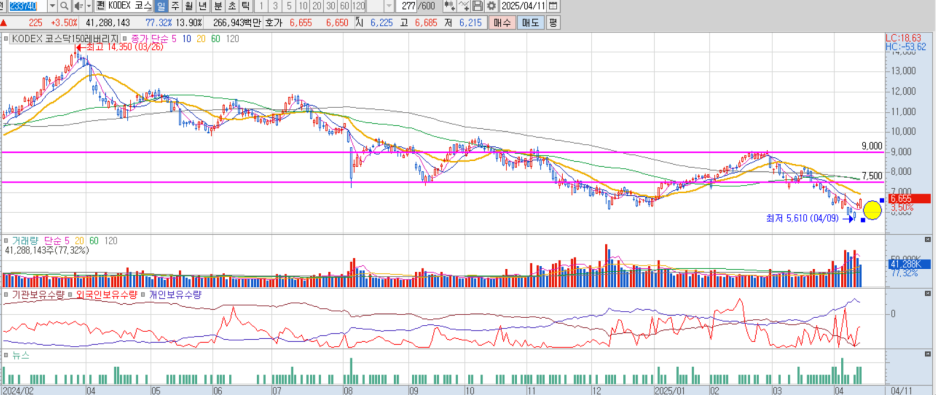Image resolution: width=936 pixels, height=395 pixels.
Task: Select the 년 yearly period button
Action: click(203, 7)
